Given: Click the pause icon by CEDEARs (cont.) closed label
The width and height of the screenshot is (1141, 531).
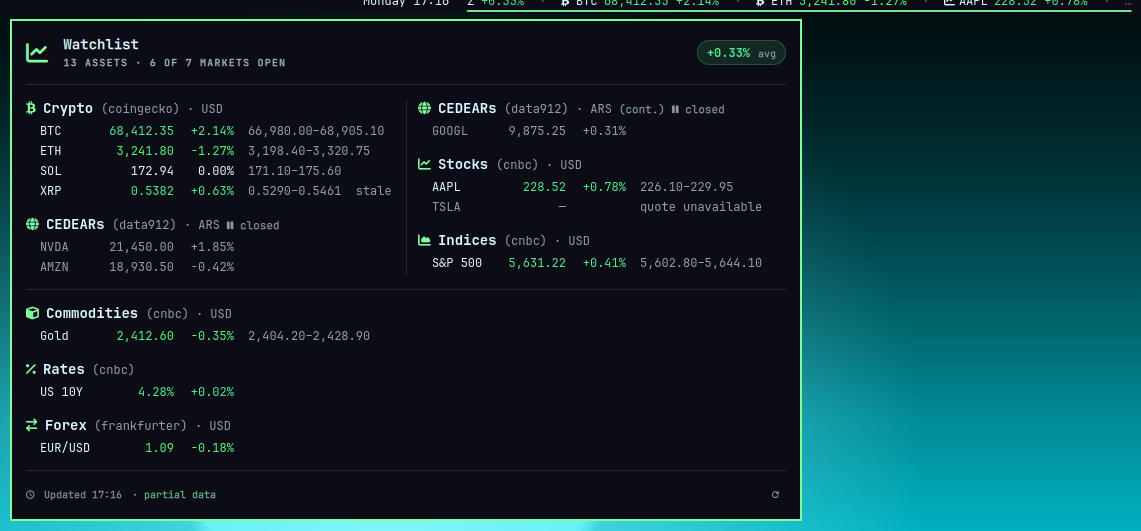Looking at the screenshot, I should tap(675, 109).
